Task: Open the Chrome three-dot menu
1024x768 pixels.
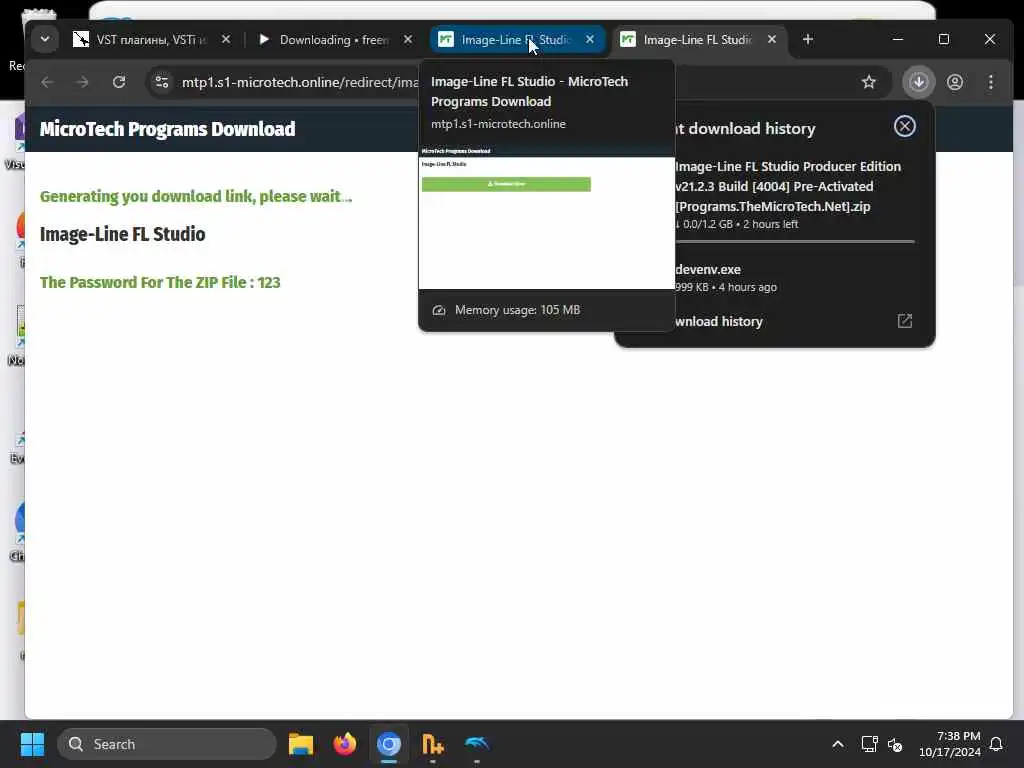Action: (991, 82)
